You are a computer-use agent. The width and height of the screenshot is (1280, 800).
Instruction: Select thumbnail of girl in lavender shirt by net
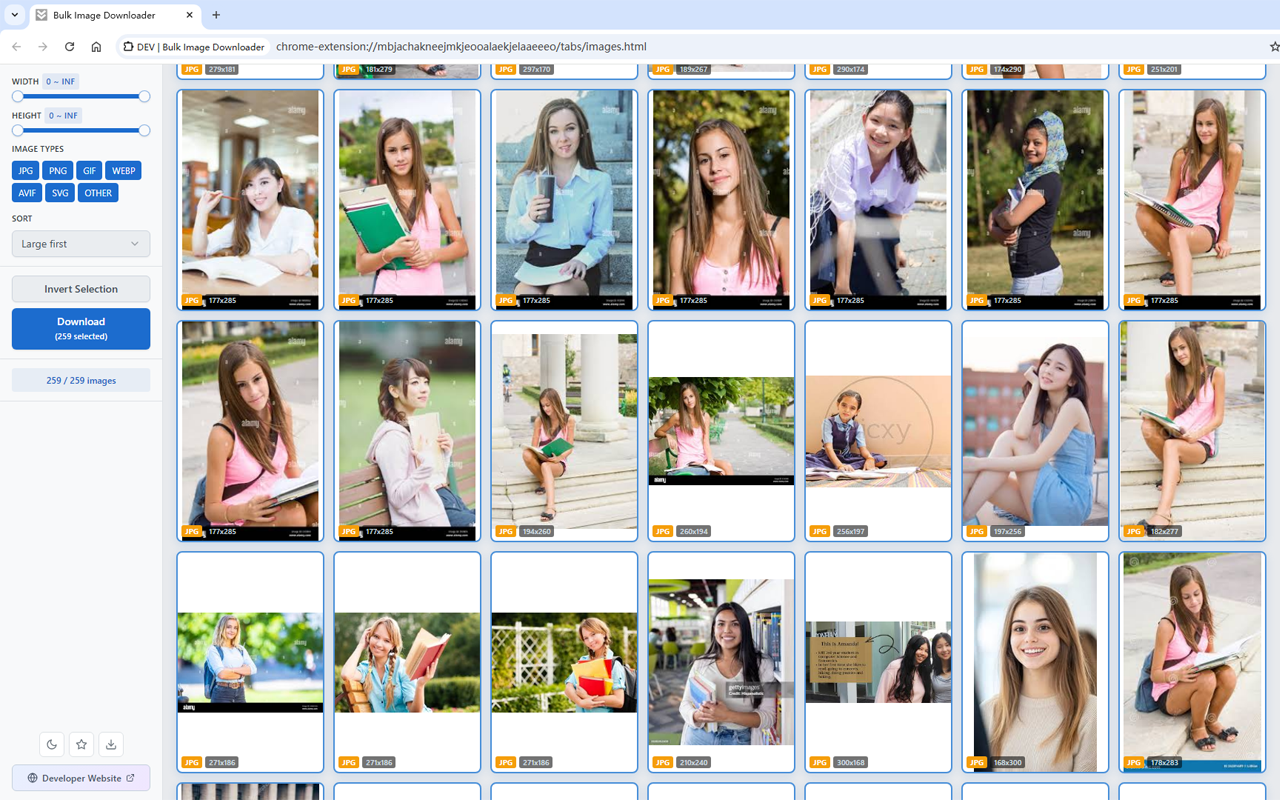click(x=878, y=200)
